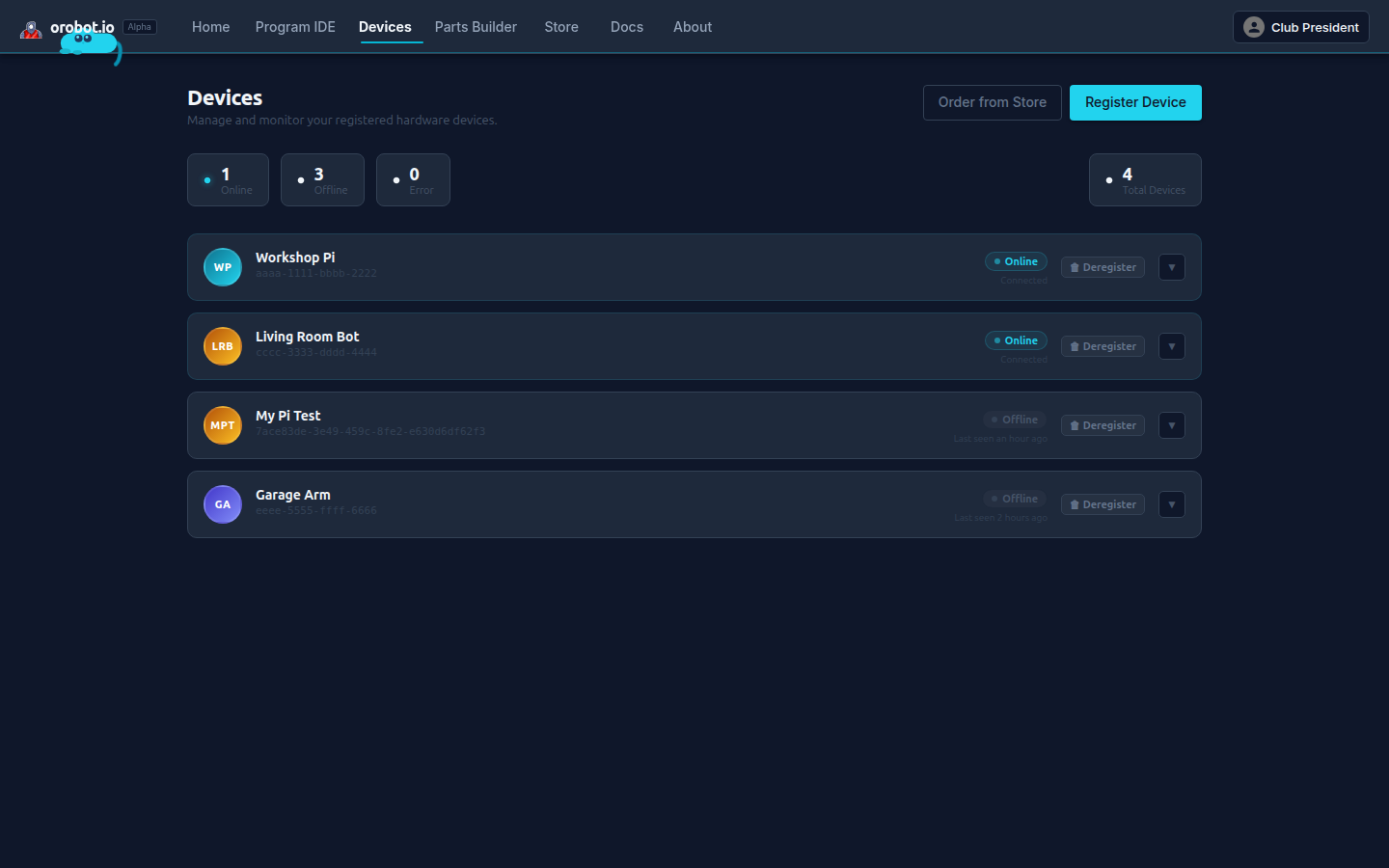Open the Club President account menu
This screenshot has width=1389, height=868.
1301,27
